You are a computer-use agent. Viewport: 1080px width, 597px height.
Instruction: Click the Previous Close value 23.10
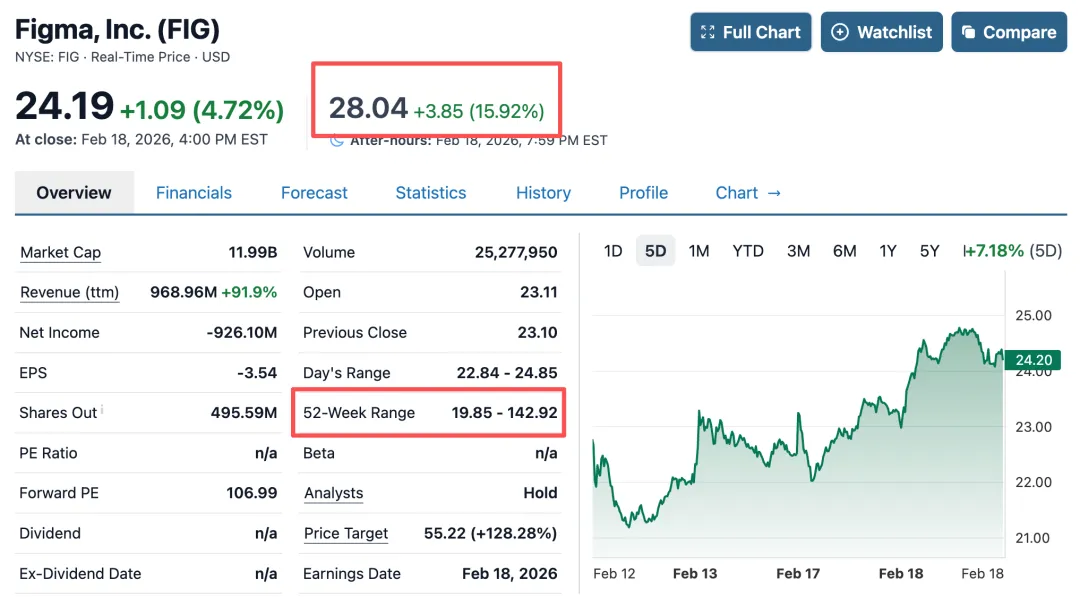click(x=537, y=333)
